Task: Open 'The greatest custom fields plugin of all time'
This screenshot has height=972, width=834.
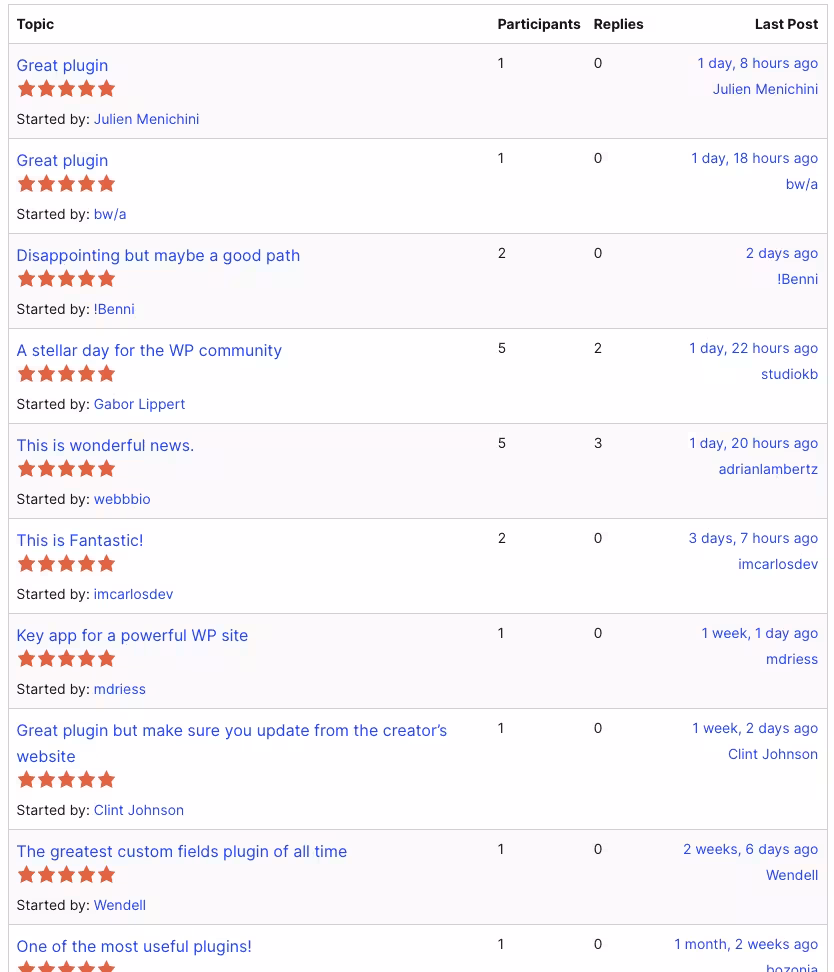Action: point(182,851)
